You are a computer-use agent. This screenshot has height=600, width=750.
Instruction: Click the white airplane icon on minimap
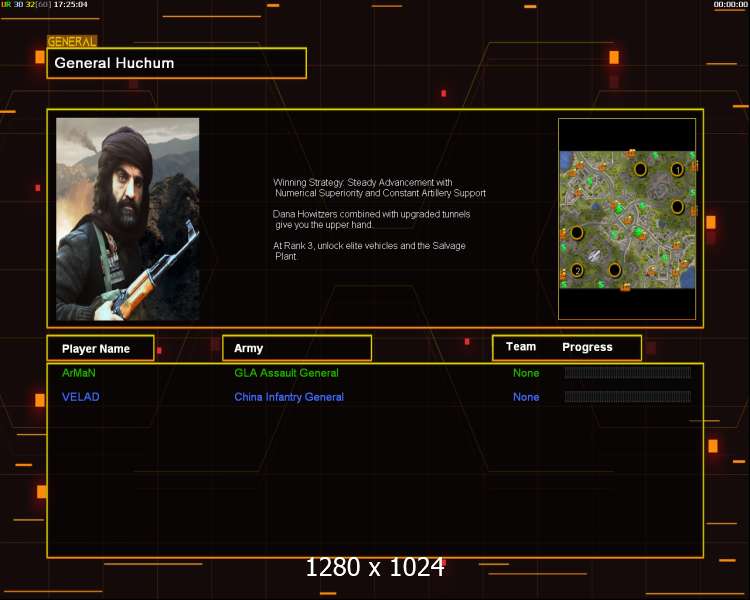click(593, 257)
